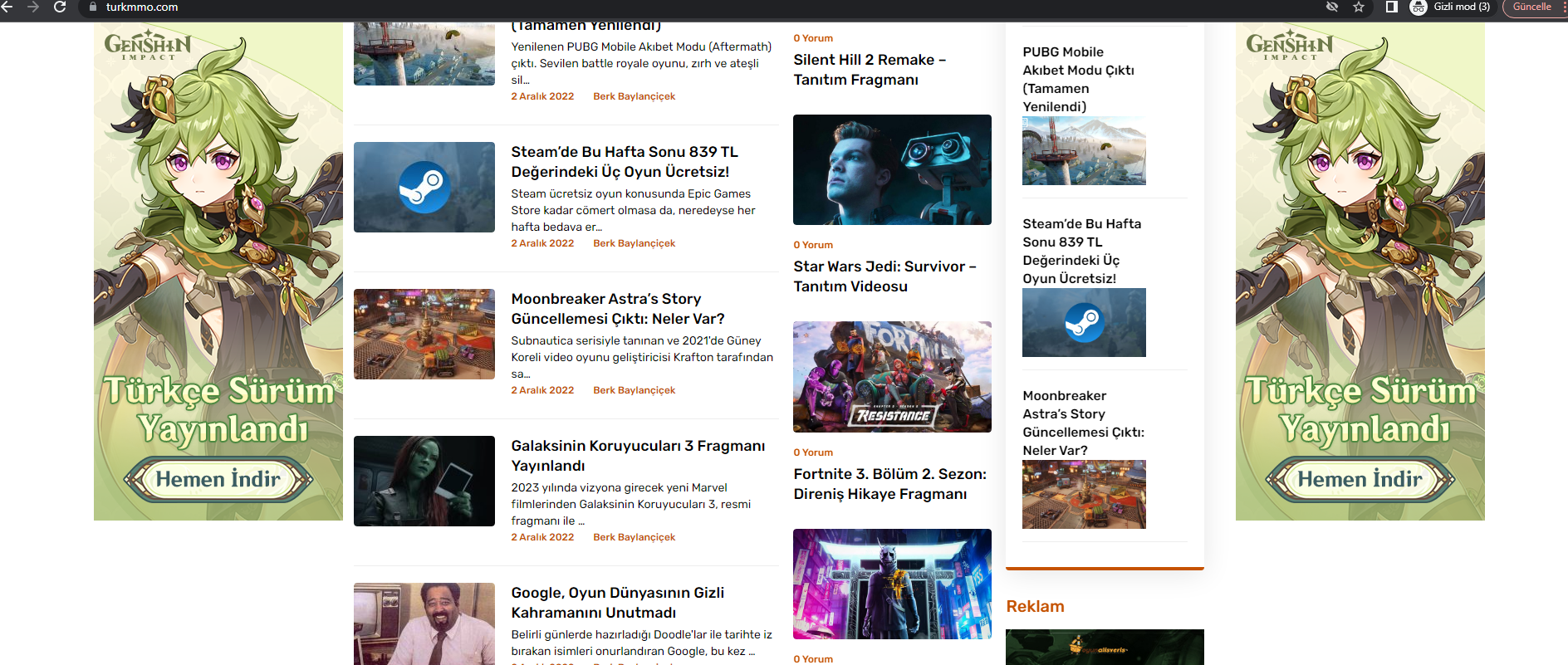
Task: Click sidebar PUBG Mobile thumbnail image
Action: 1084,150
